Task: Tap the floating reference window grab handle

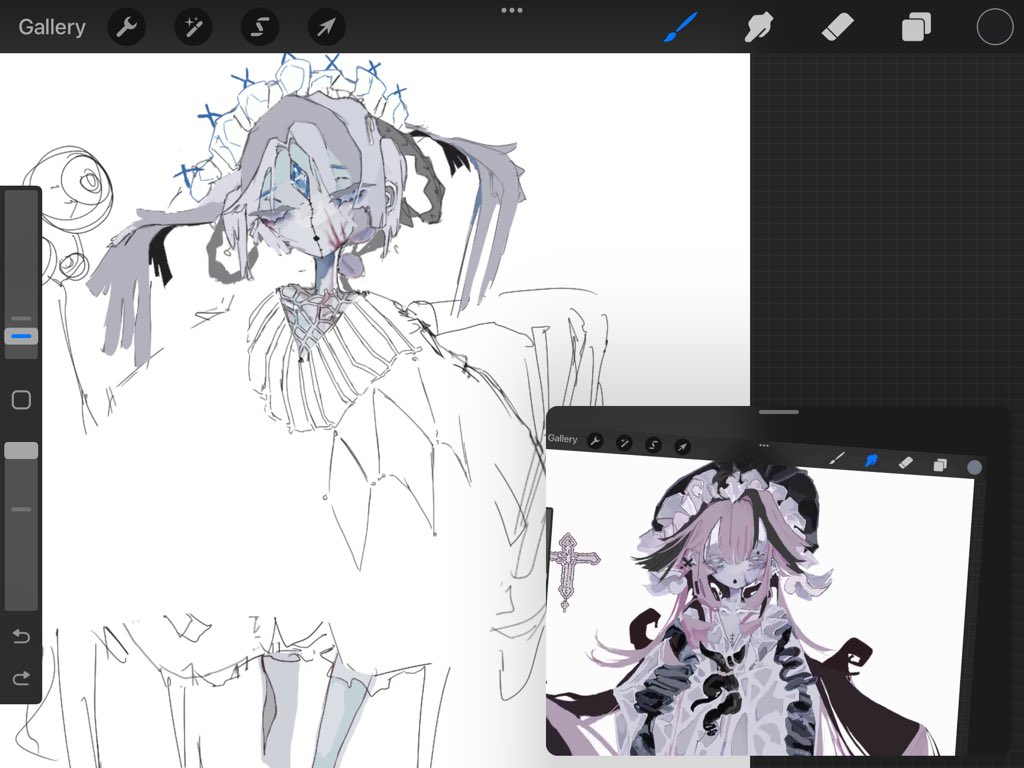Action: 778,412
